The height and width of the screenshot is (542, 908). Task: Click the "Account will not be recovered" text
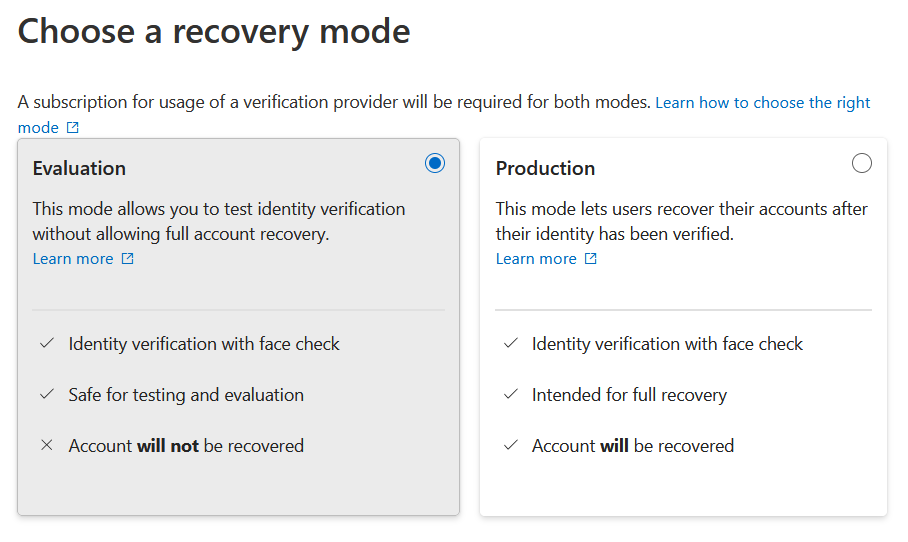pos(186,446)
